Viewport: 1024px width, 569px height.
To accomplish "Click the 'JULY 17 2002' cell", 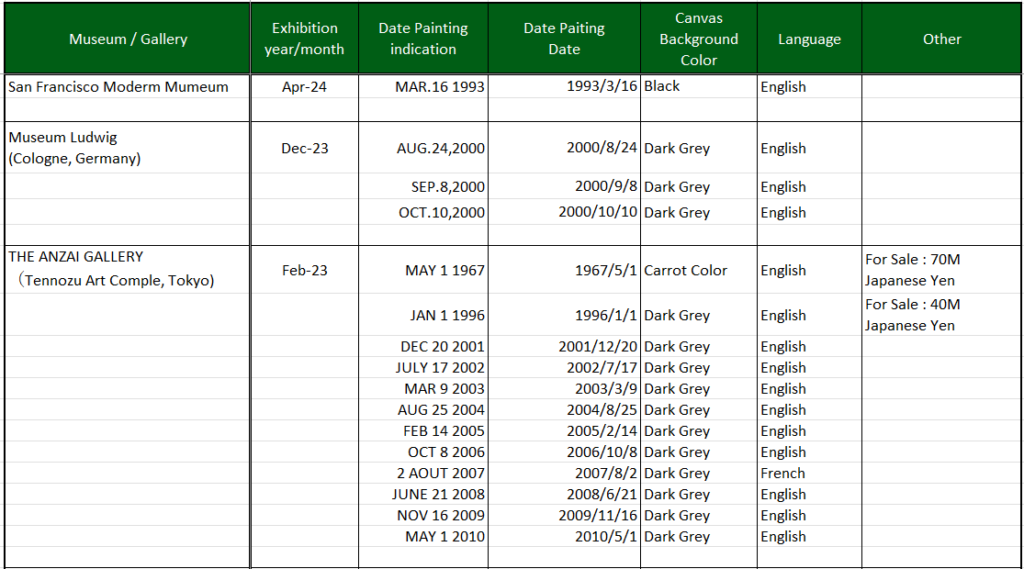I will point(423,367).
